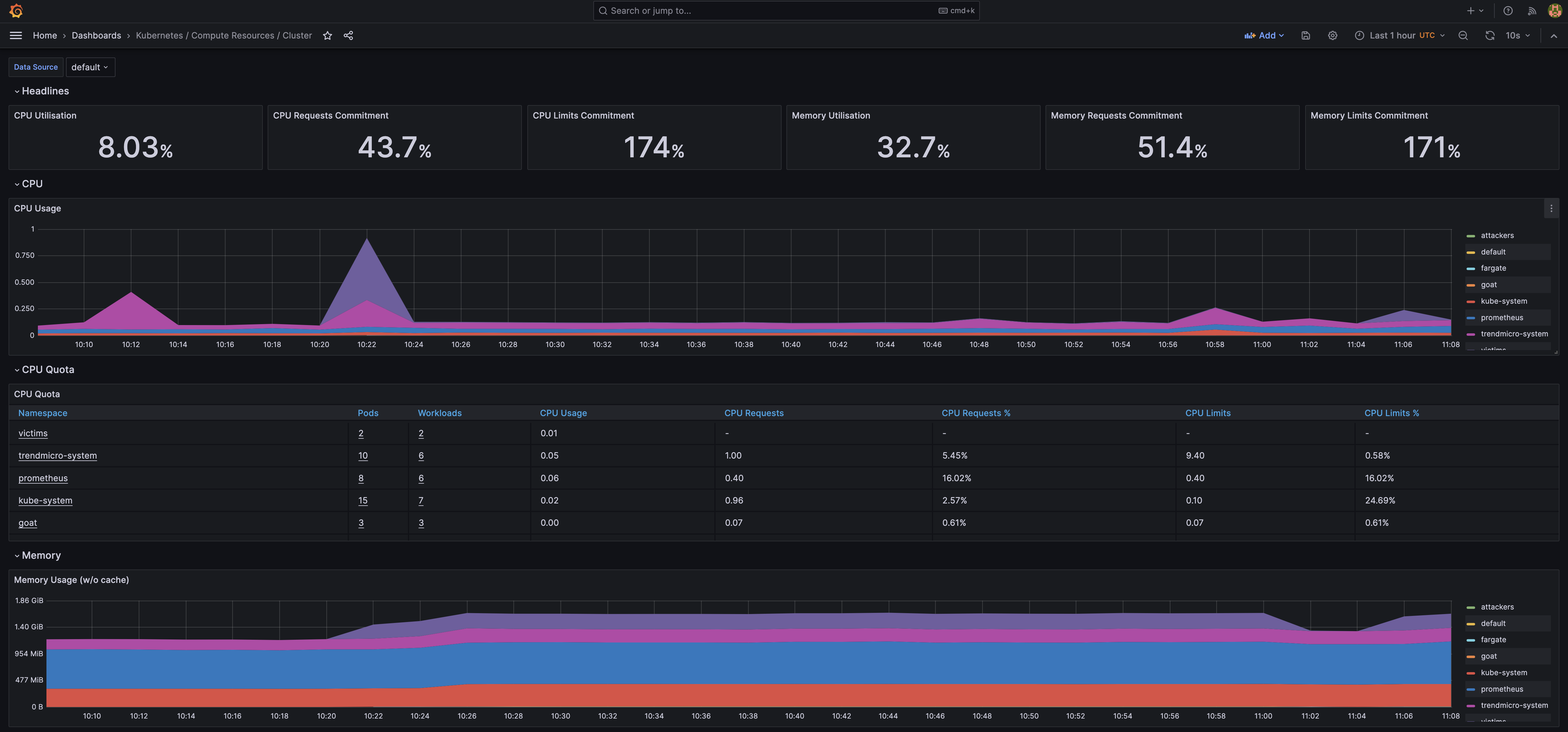1568x732 pixels.
Task: Toggle default series in CPU Usage legend
Action: click(x=1493, y=252)
